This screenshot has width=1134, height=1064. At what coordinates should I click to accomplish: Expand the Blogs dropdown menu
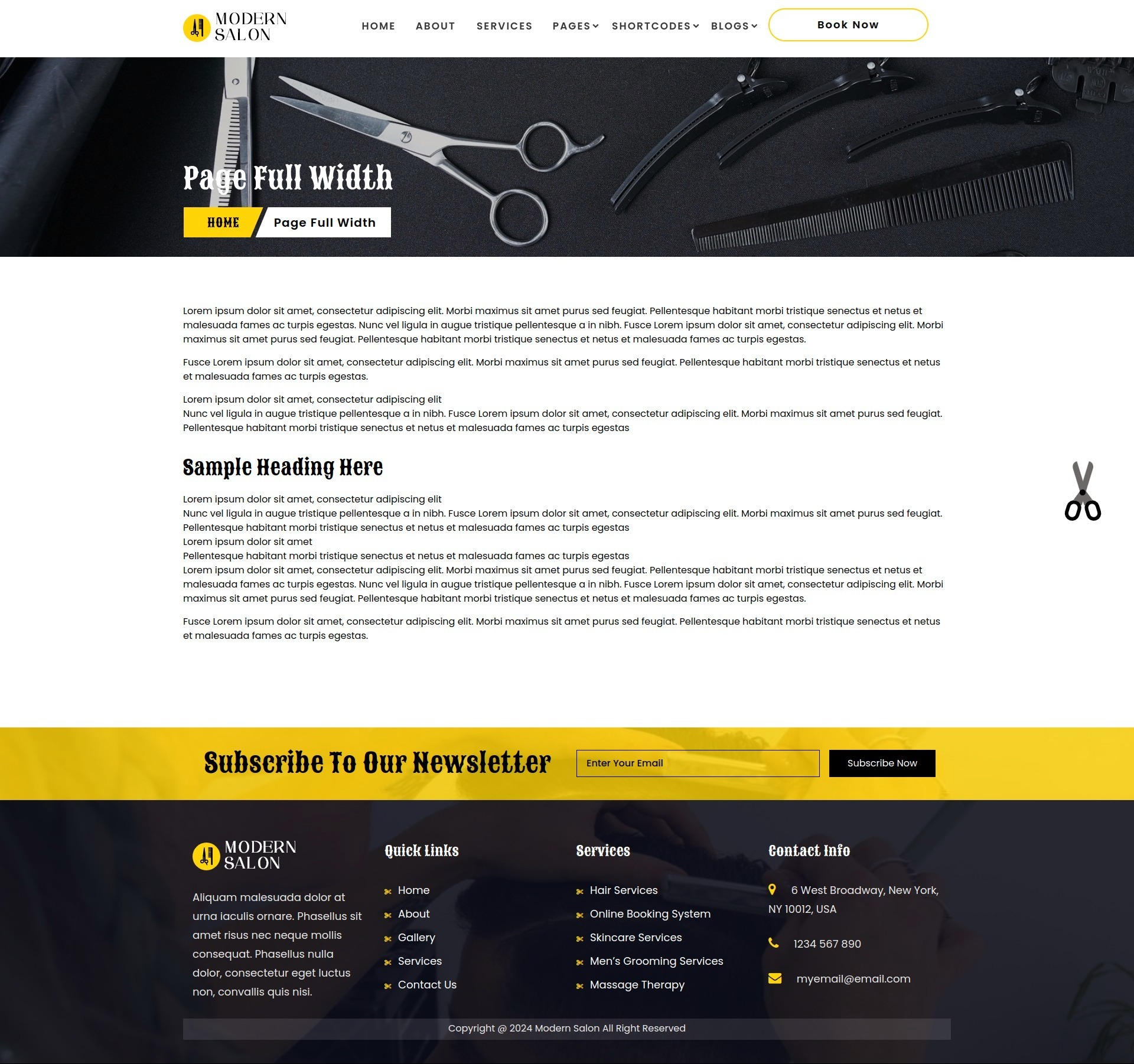[730, 26]
